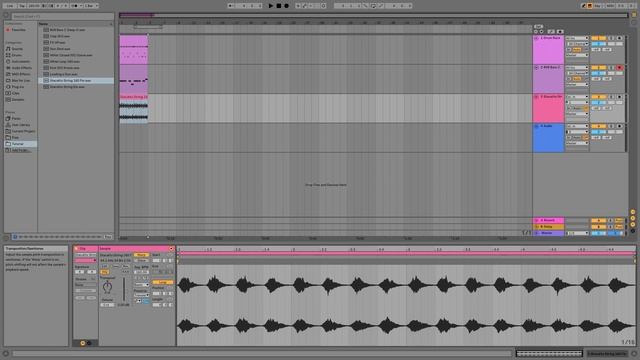The height and width of the screenshot is (360, 640).
Task: Click Add Folder link in browser
Action: (21, 150)
